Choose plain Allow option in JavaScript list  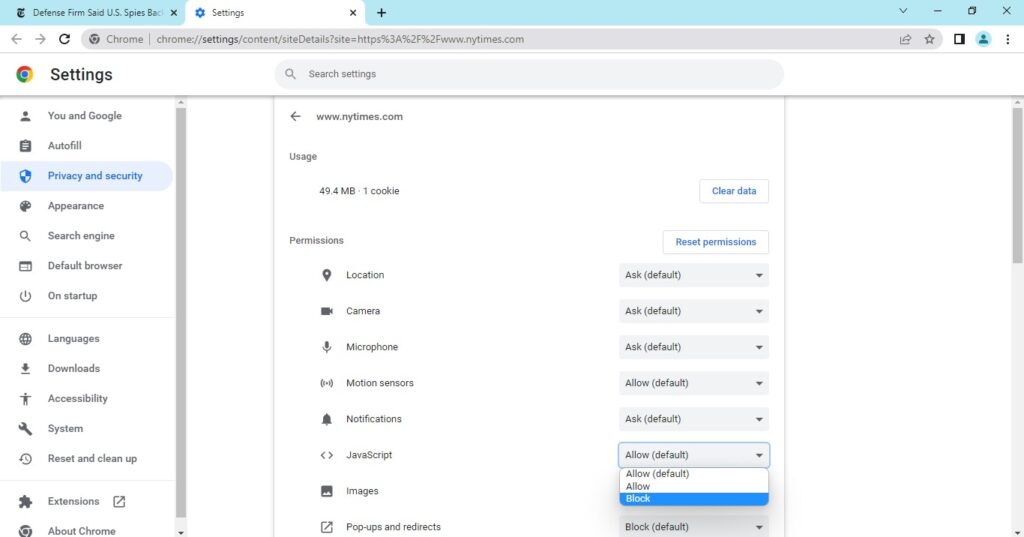[694, 486]
